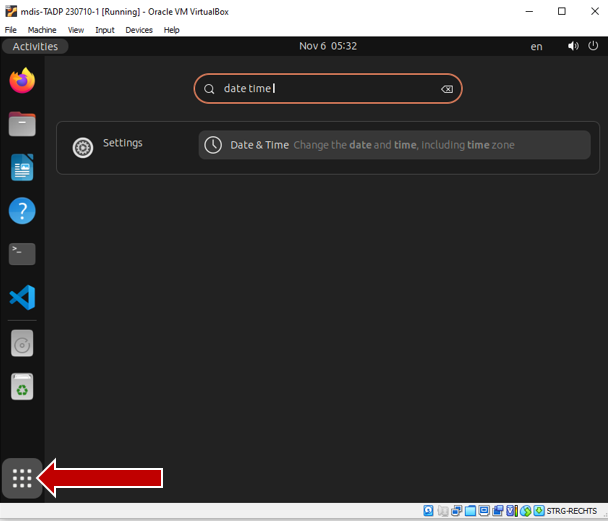Minimize the VirtualBox window
This screenshot has height=521, width=608.
point(529,11)
